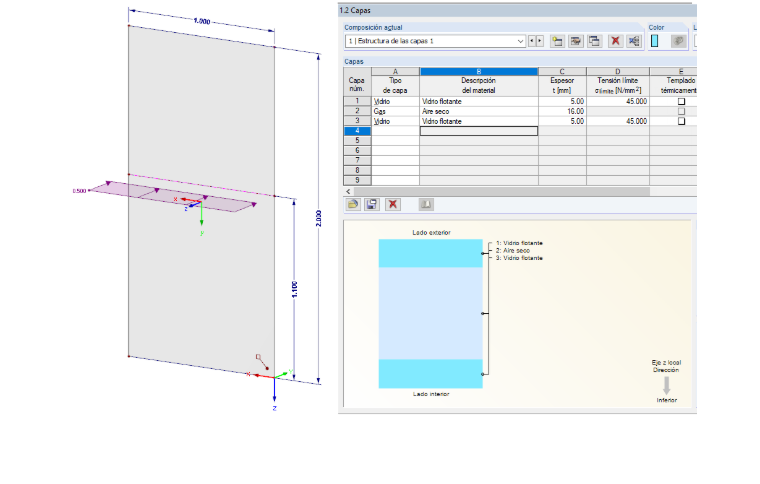Screen dimensions: 760x484
Task: Click limit stress 45.000 in row 3
Action: point(618,121)
